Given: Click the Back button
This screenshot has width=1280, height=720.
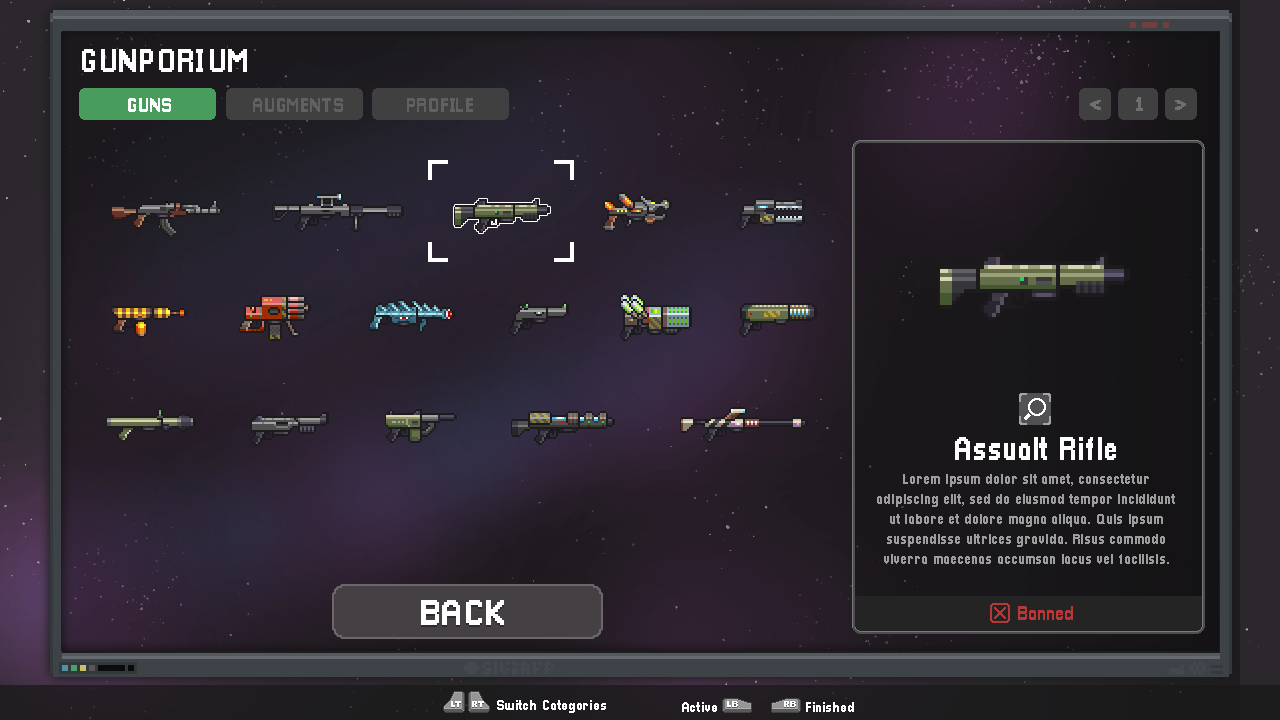Looking at the screenshot, I should pos(467,611).
